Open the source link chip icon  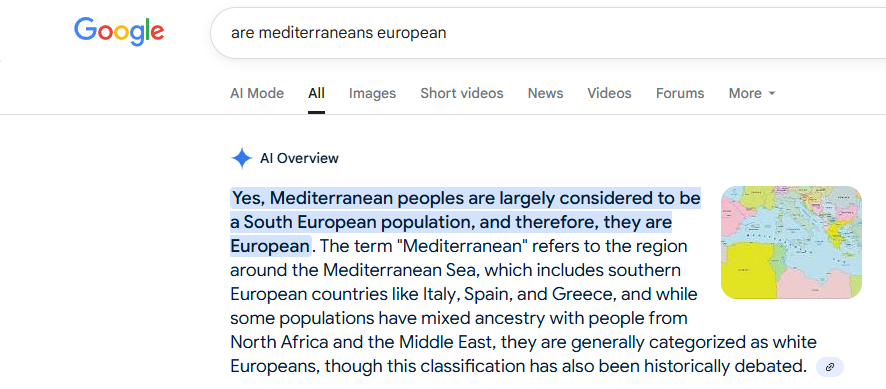pyautogui.click(x=829, y=367)
